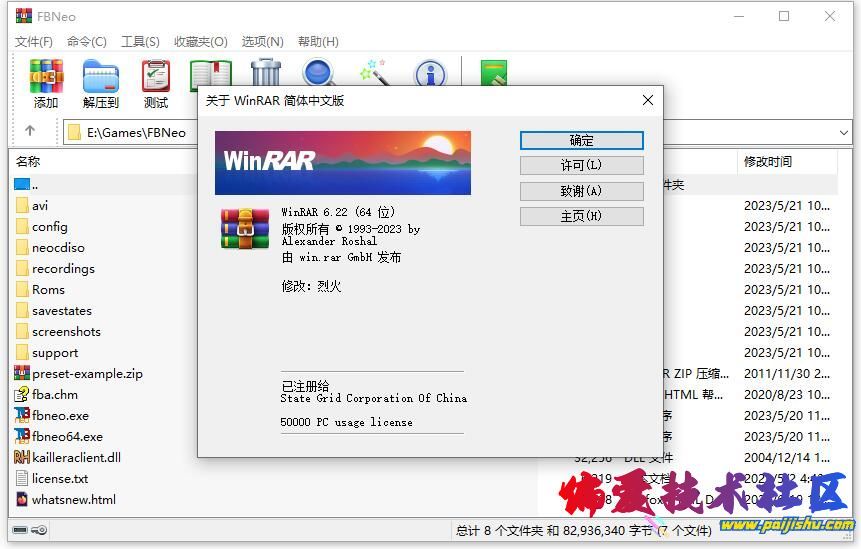Screen dimensions: 861x549
Task: Click the WinRAR books icon in About dialog
Action: pyautogui.click(x=245, y=228)
